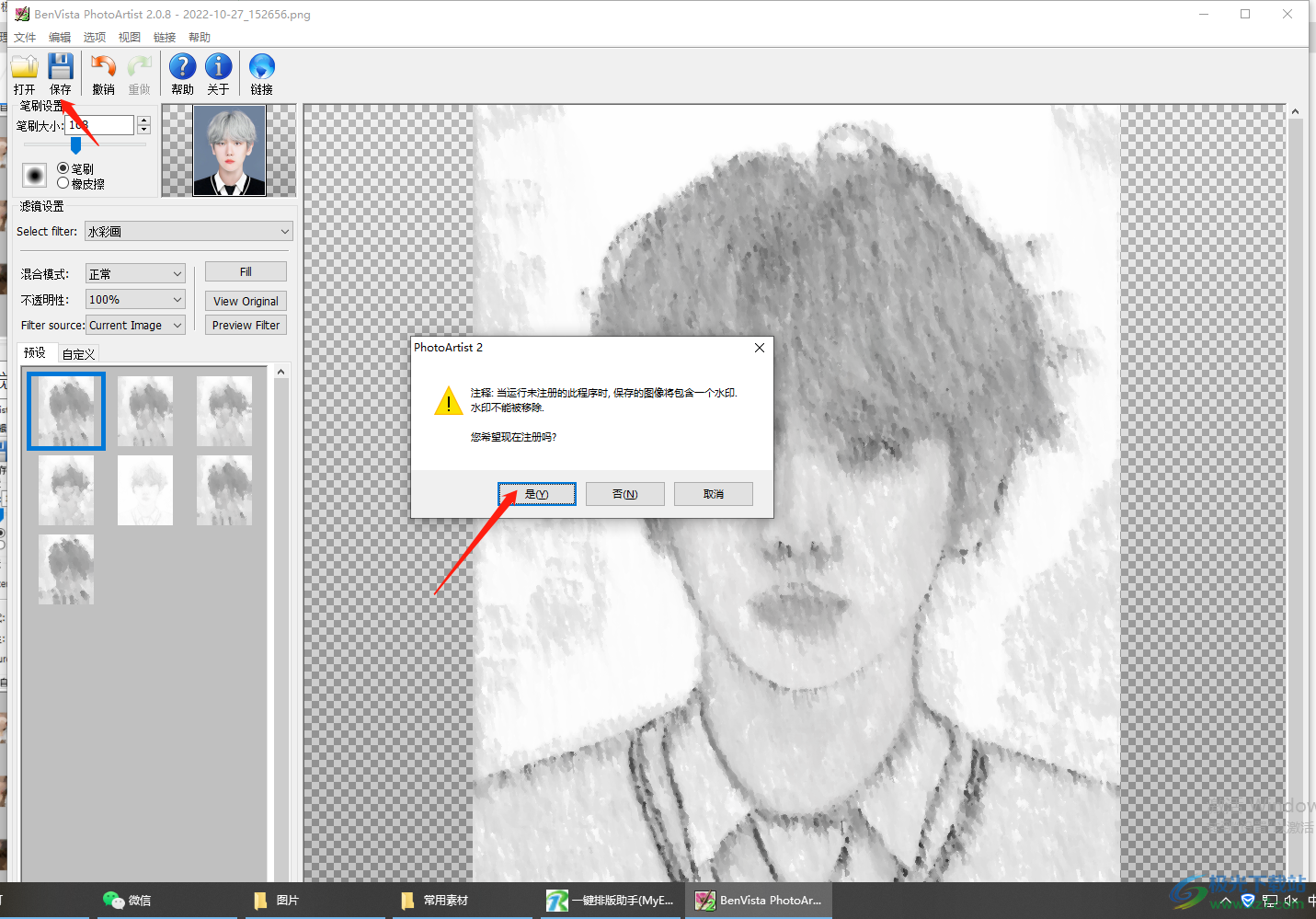Open the 编辑 Edit menu

click(x=60, y=38)
